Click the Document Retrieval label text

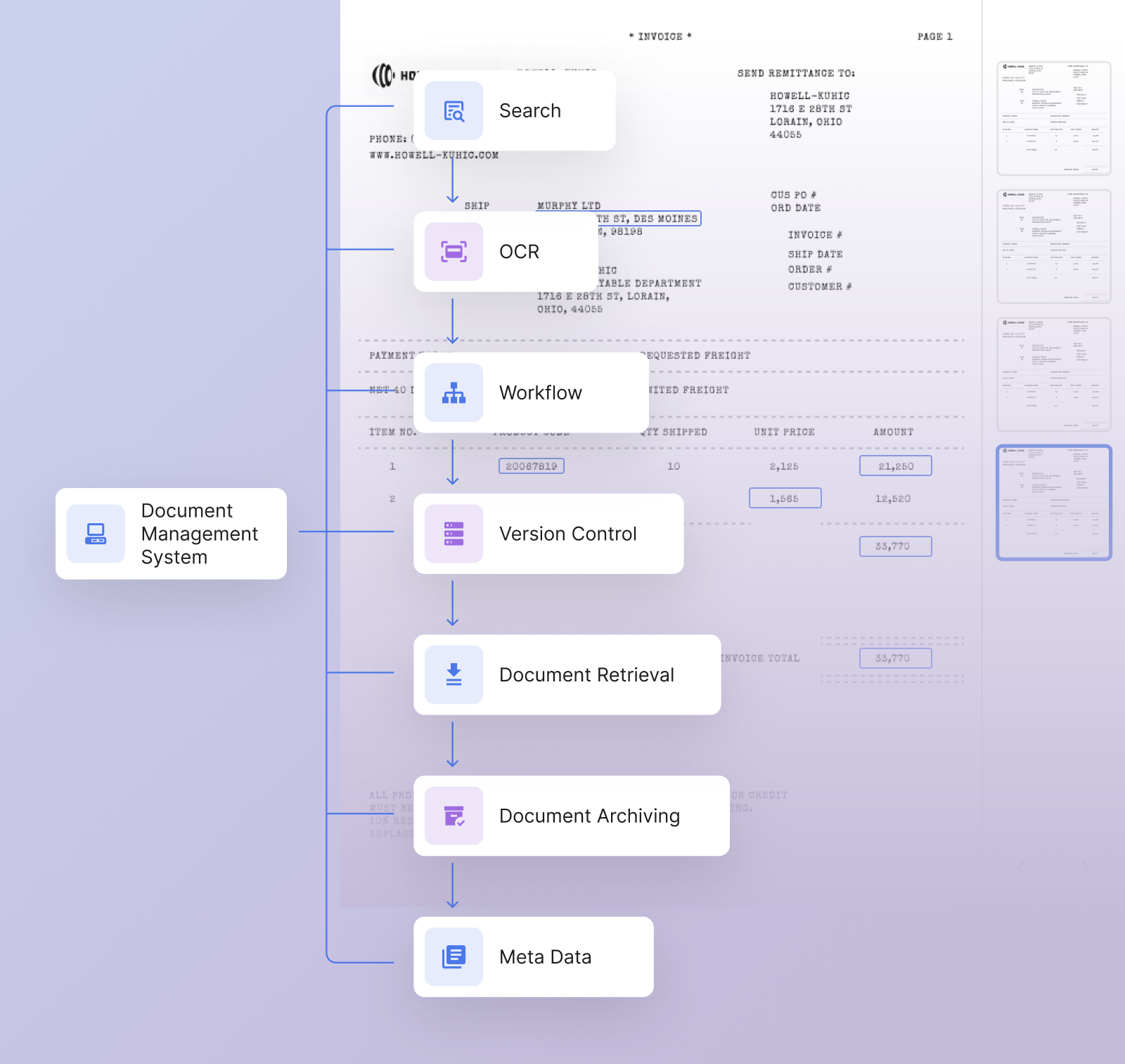pos(586,675)
